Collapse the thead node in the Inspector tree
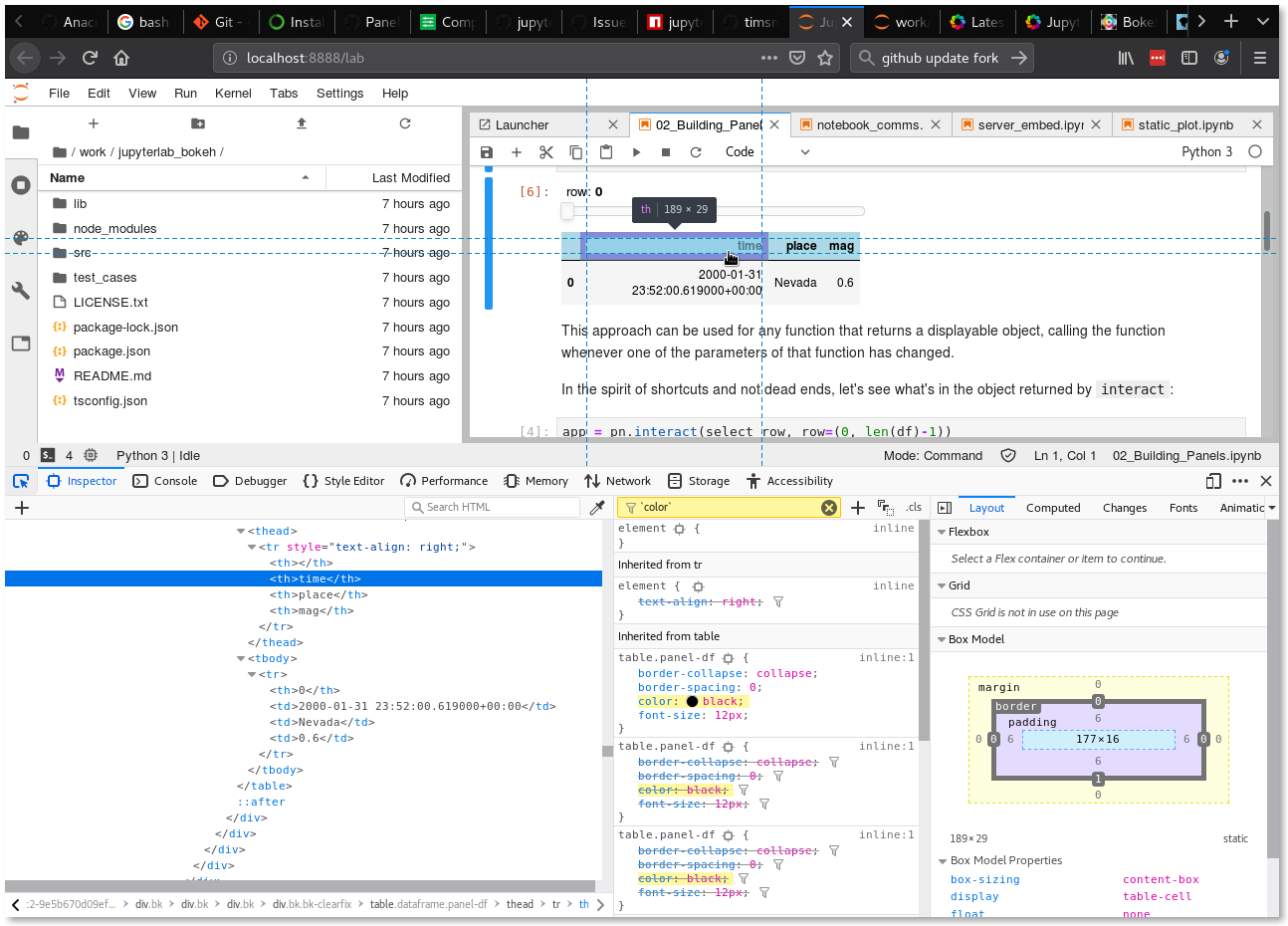The height and width of the screenshot is (926, 1288). coord(240,531)
